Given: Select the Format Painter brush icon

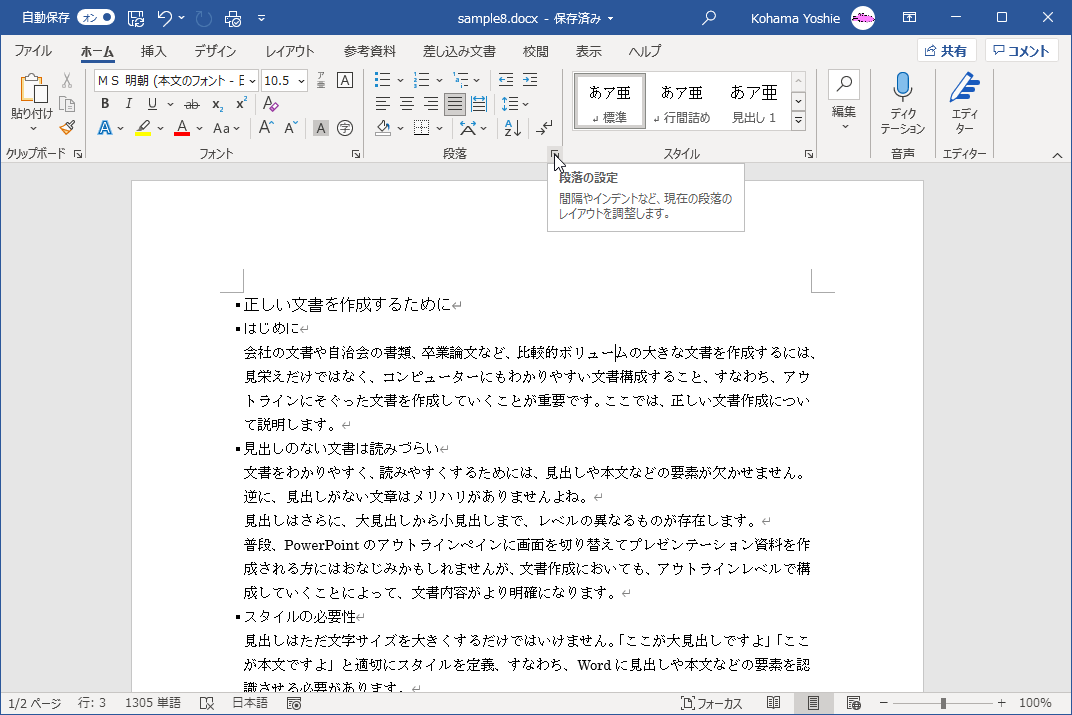Looking at the screenshot, I should coord(67,127).
